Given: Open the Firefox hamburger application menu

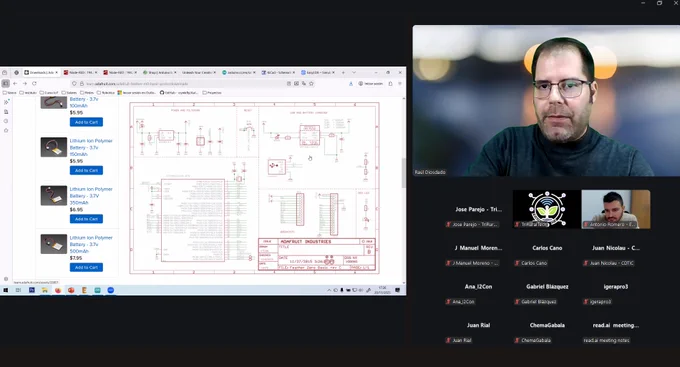Looking at the screenshot, I should [400, 84].
